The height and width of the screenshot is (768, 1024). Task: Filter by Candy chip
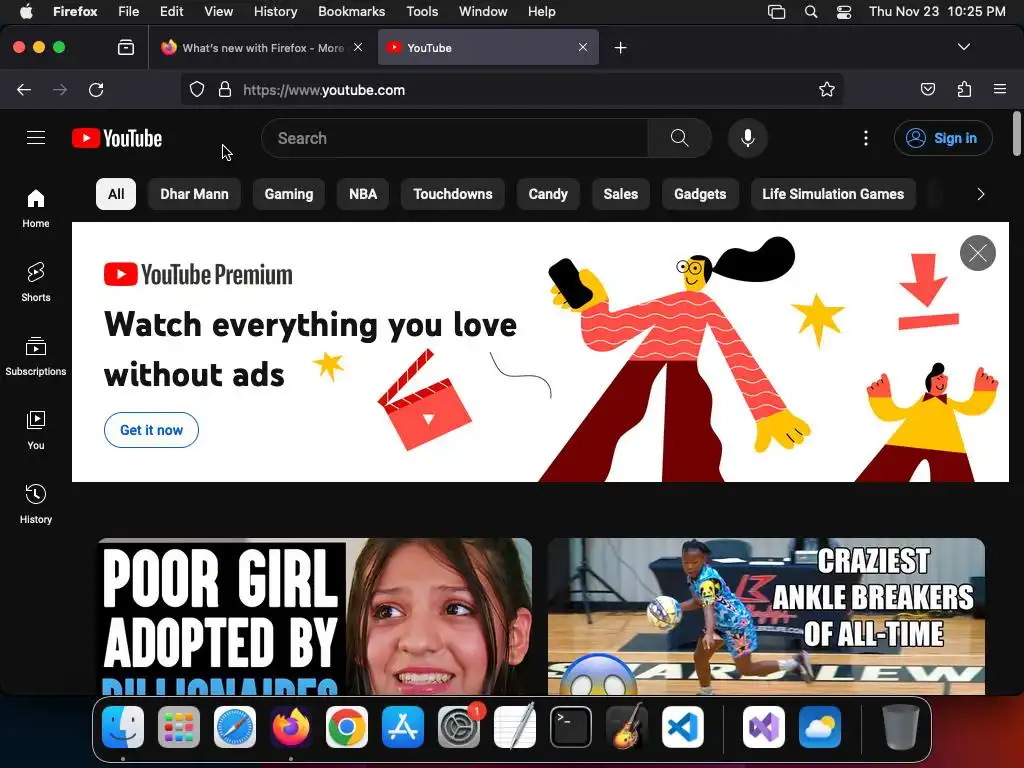point(548,194)
